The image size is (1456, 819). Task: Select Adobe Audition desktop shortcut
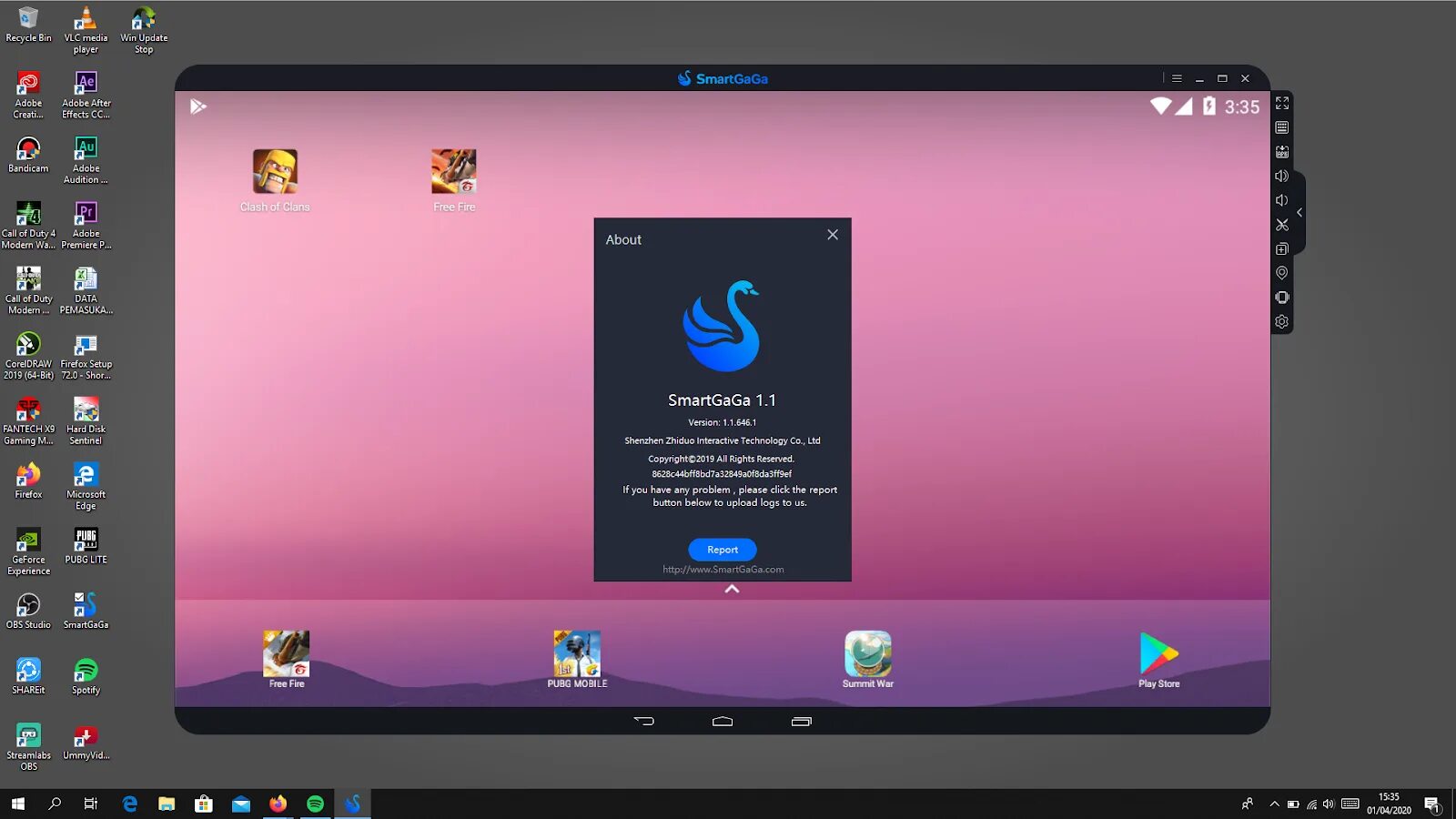coord(86,160)
